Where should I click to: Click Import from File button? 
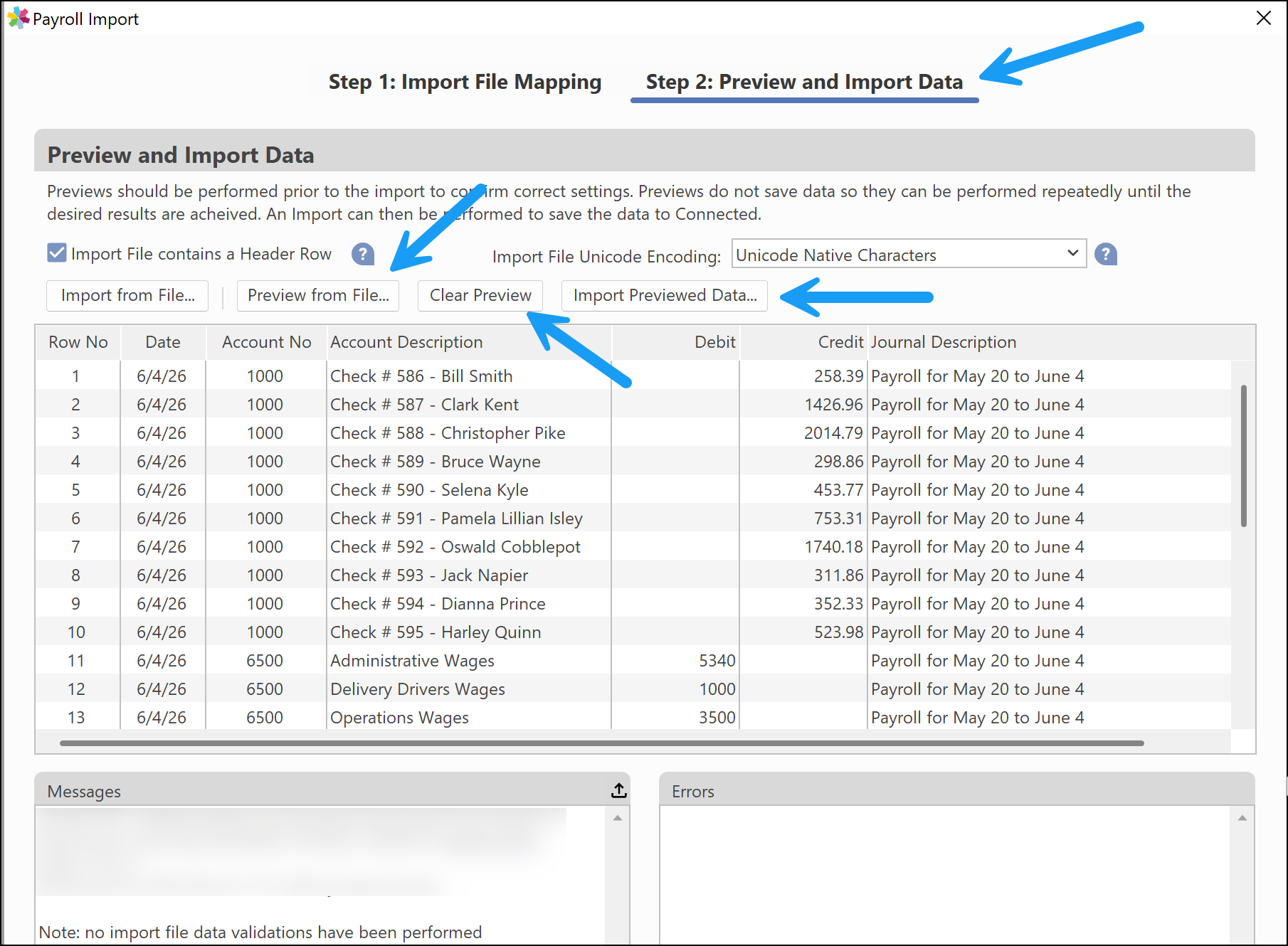coord(127,295)
